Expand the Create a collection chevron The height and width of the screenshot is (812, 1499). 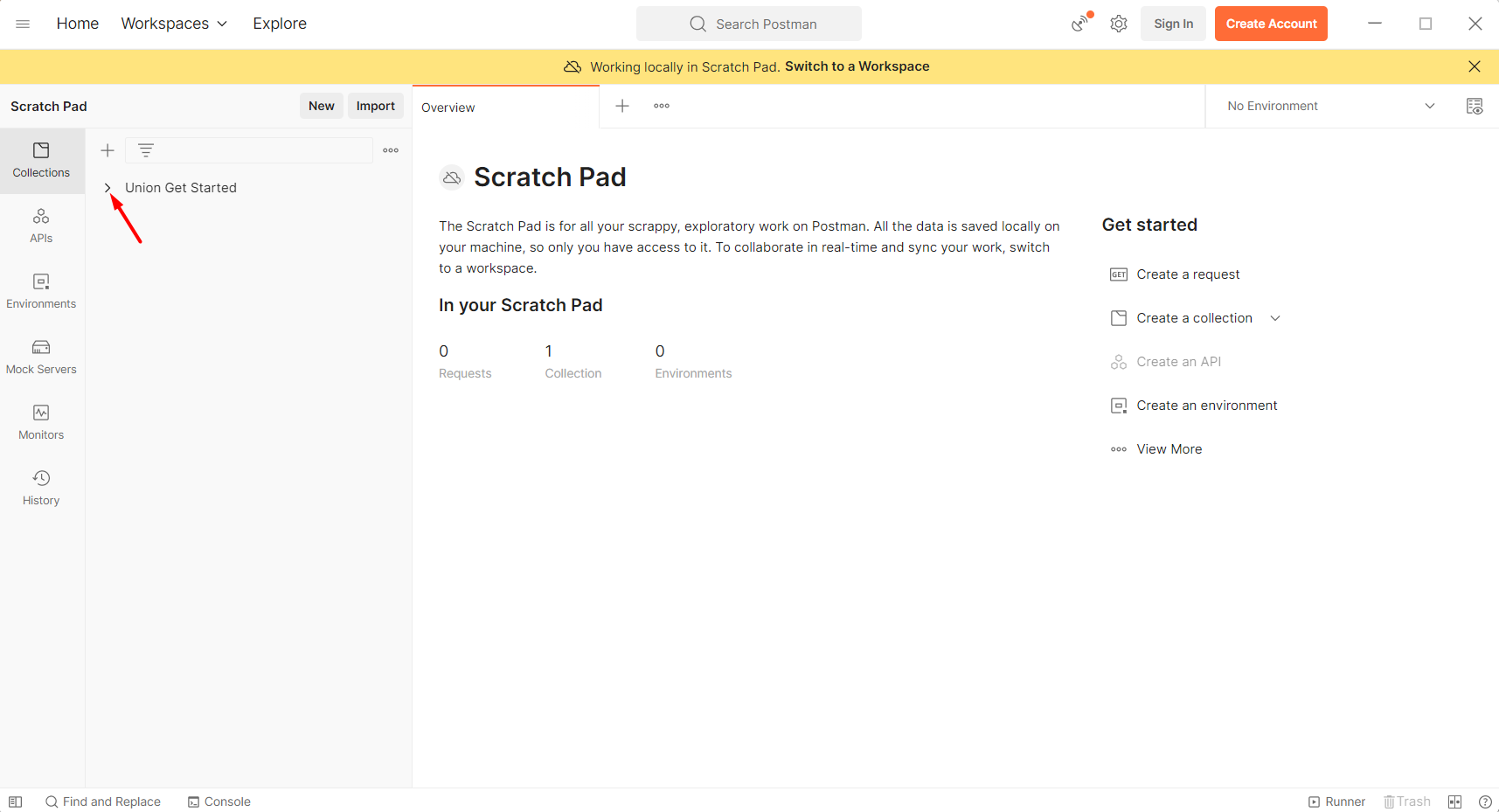1275,318
